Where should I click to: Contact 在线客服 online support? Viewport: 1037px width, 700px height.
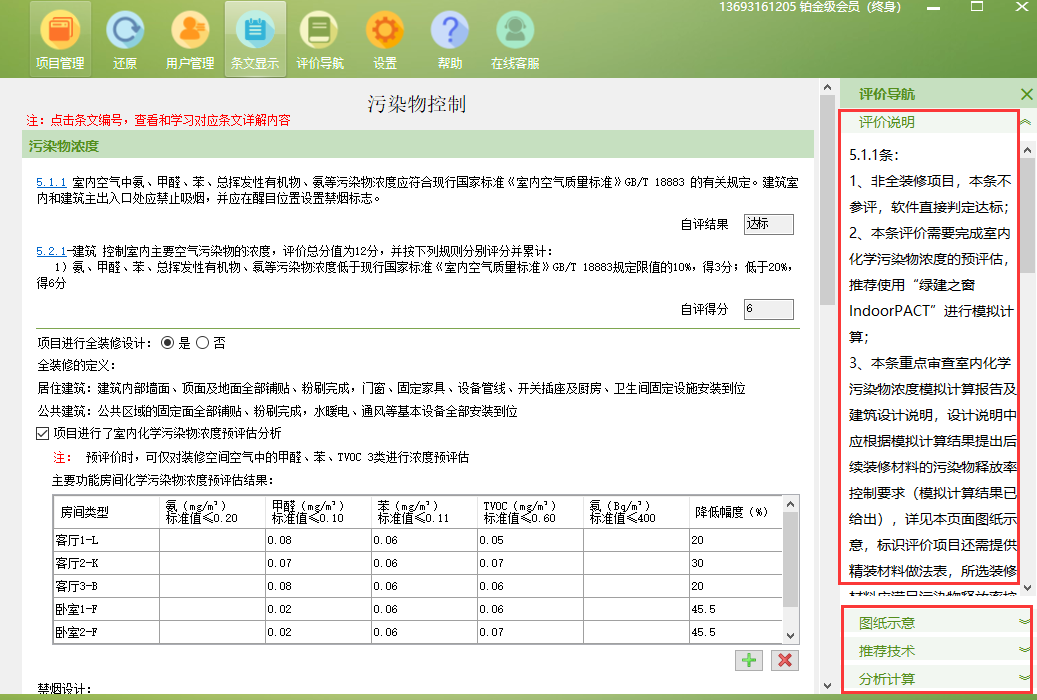[x=515, y=40]
